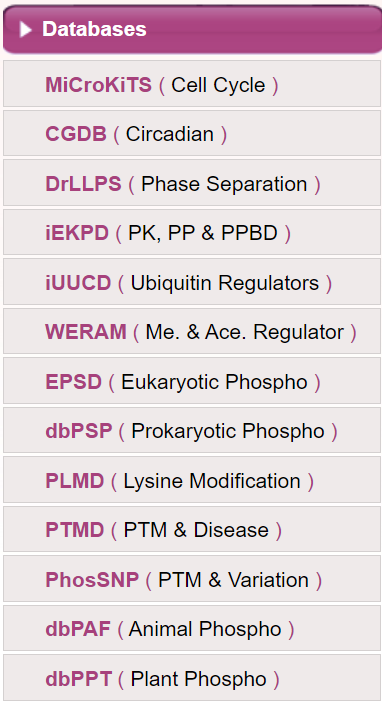This screenshot has height=705, width=382.
Task: Click the bold PhosSNP name text
Action: [x=92, y=580]
